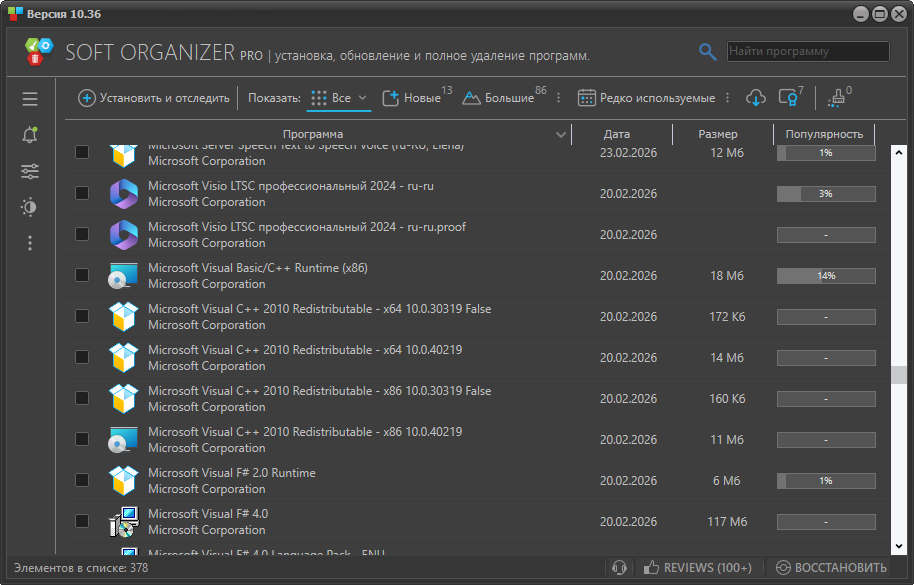The height and width of the screenshot is (585, 914).
Task: Show "Новые" programs filter
Action: pos(413,98)
